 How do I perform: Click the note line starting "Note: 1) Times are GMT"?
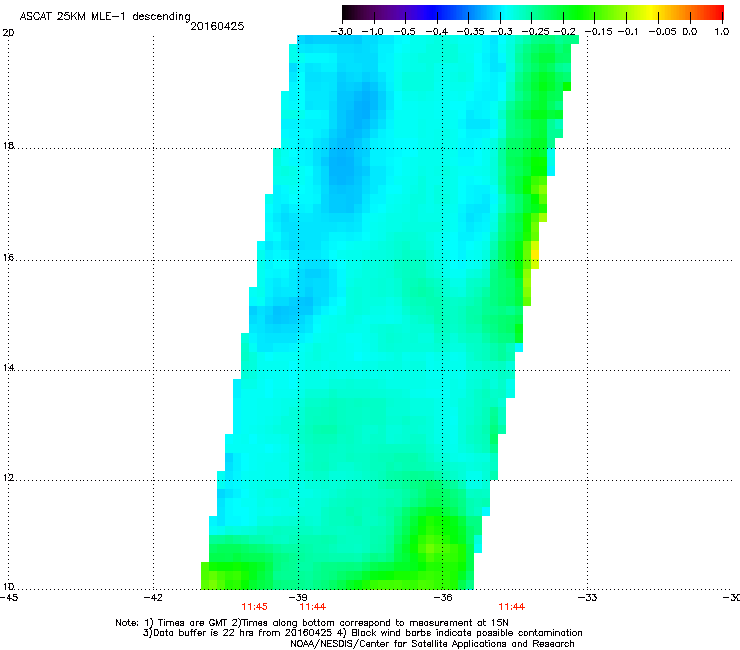312,623
